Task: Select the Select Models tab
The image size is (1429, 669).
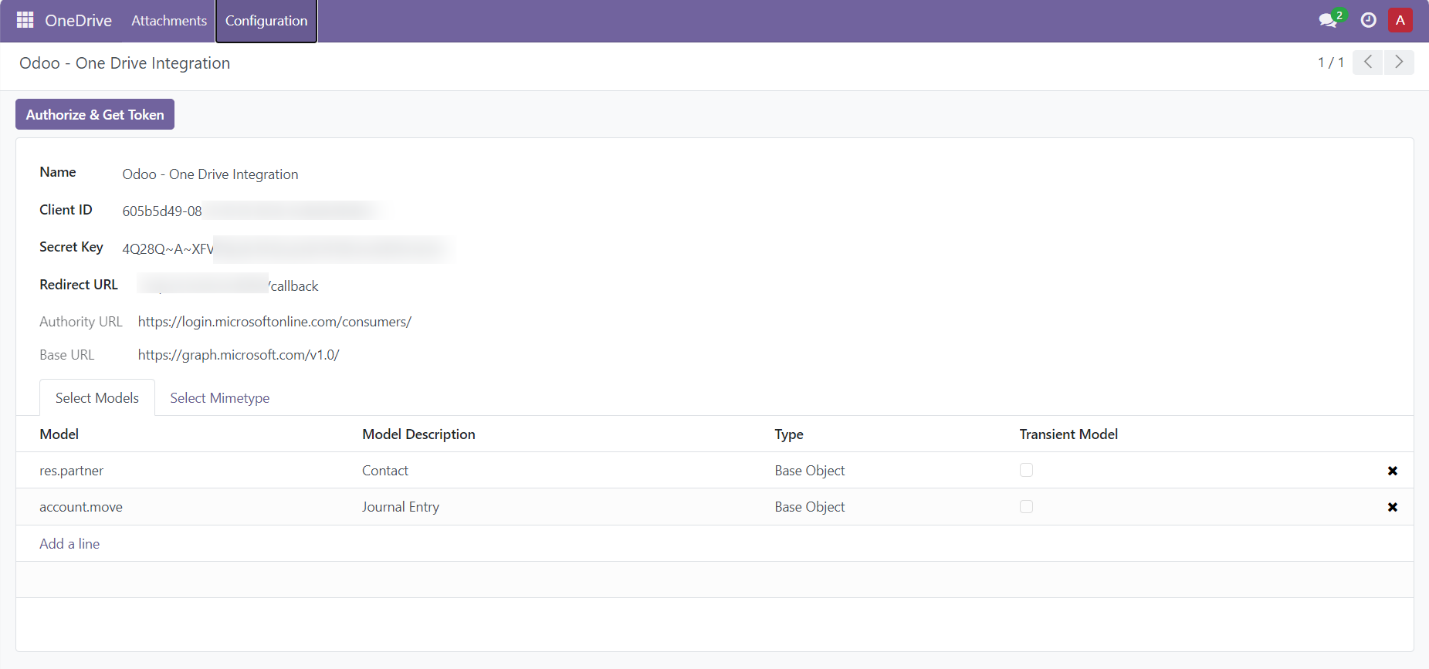Action: click(x=97, y=398)
